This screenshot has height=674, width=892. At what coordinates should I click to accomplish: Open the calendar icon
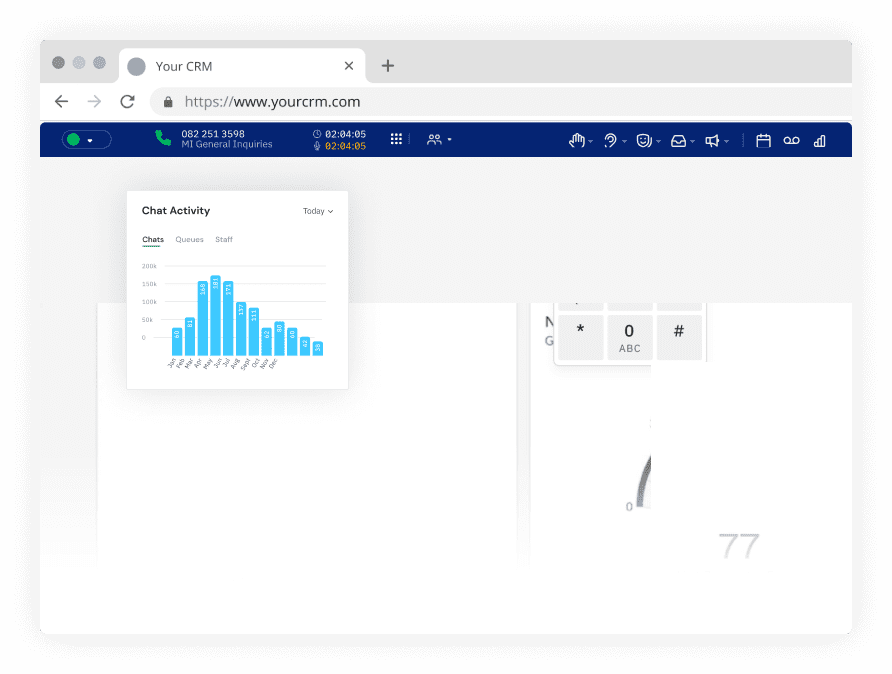coord(763,140)
